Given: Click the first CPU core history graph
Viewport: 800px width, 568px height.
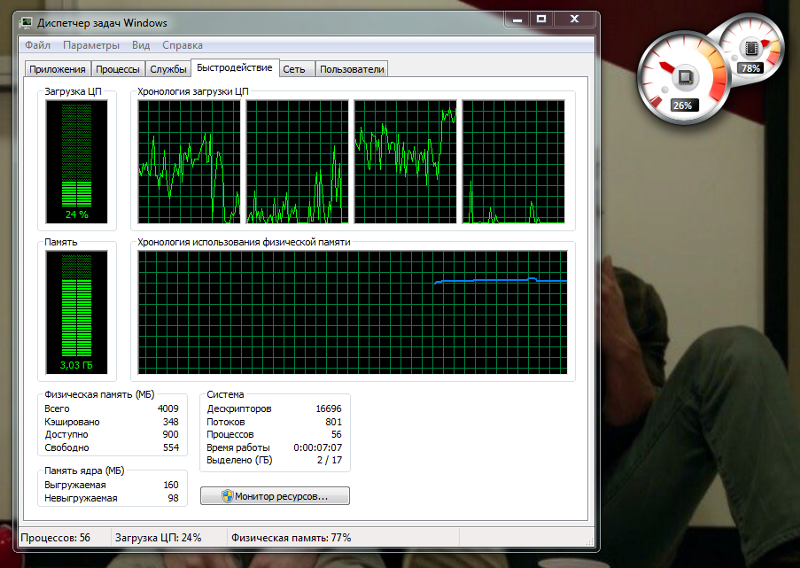Looking at the screenshot, I should pyautogui.click(x=189, y=162).
